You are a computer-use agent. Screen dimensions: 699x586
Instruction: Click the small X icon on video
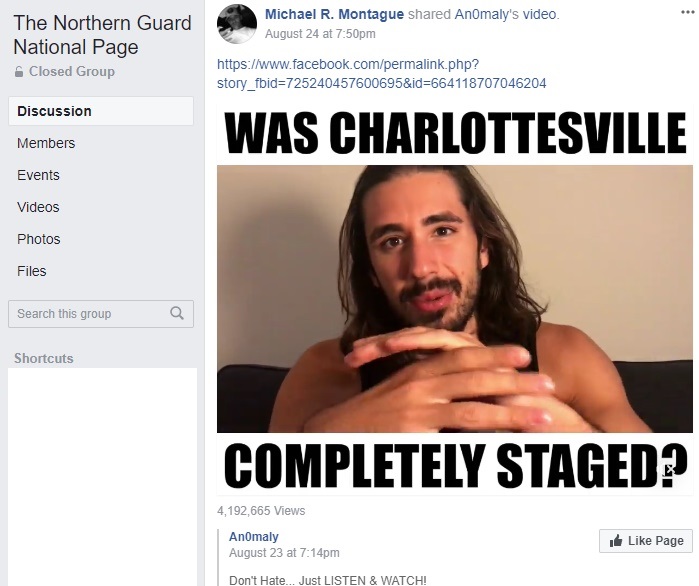670,470
